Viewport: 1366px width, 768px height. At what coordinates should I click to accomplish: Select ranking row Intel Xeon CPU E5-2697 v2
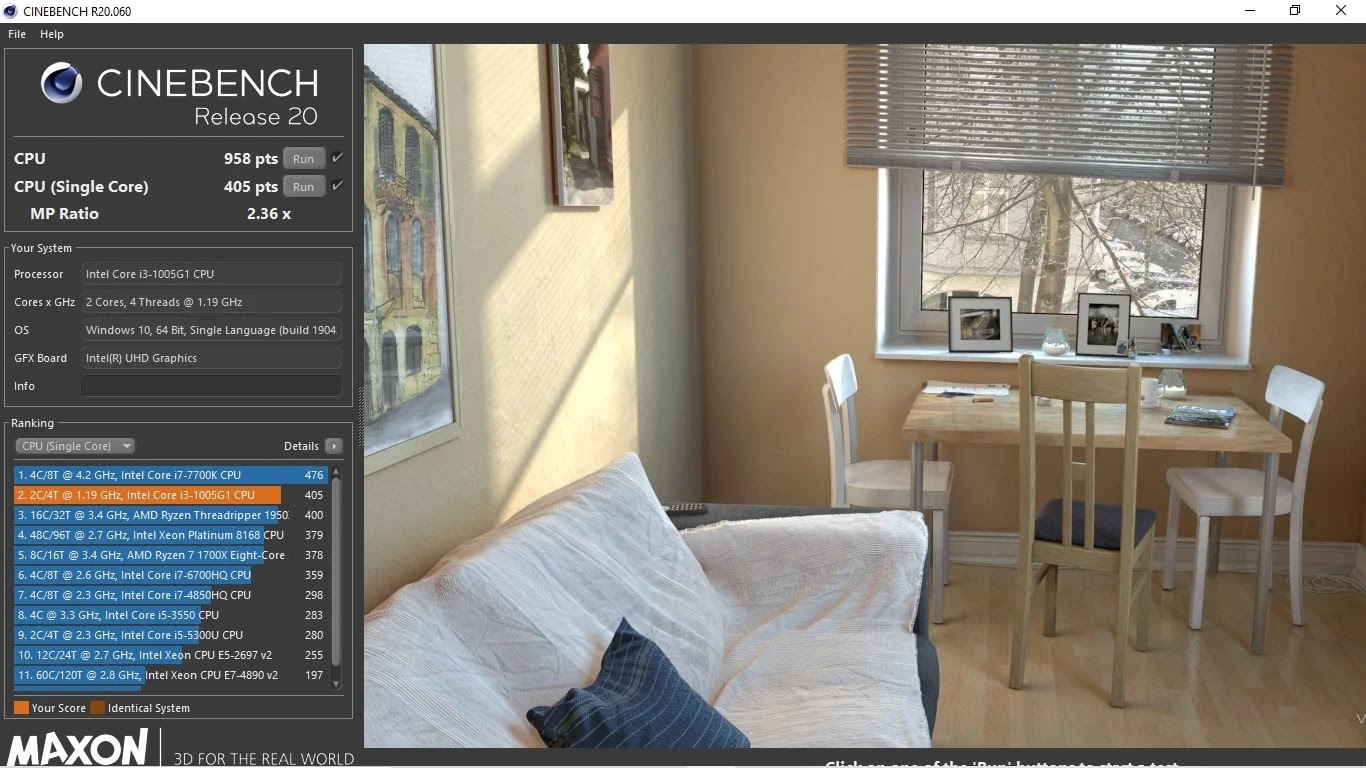(170, 655)
